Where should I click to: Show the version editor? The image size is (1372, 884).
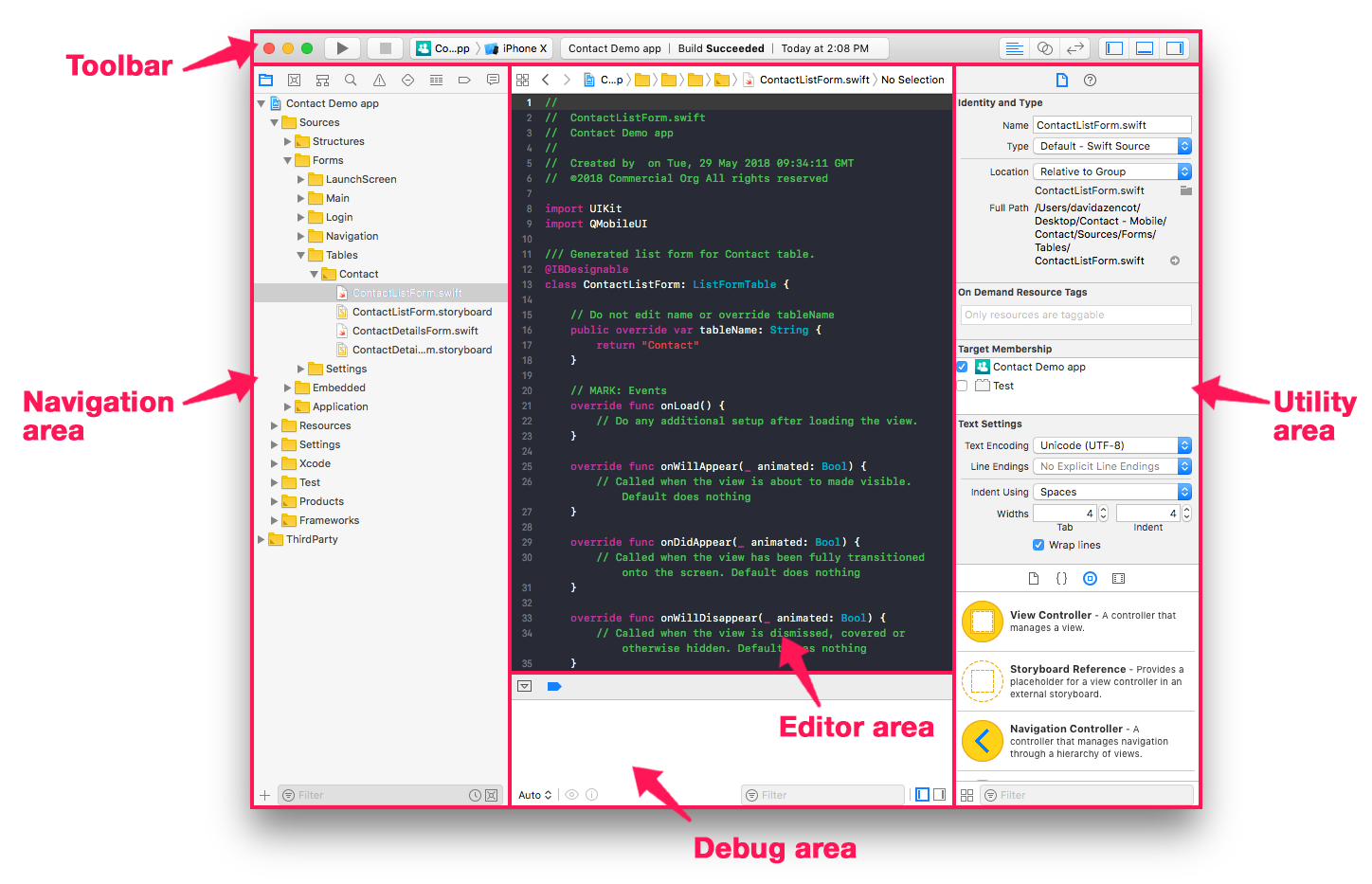(1074, 48)
